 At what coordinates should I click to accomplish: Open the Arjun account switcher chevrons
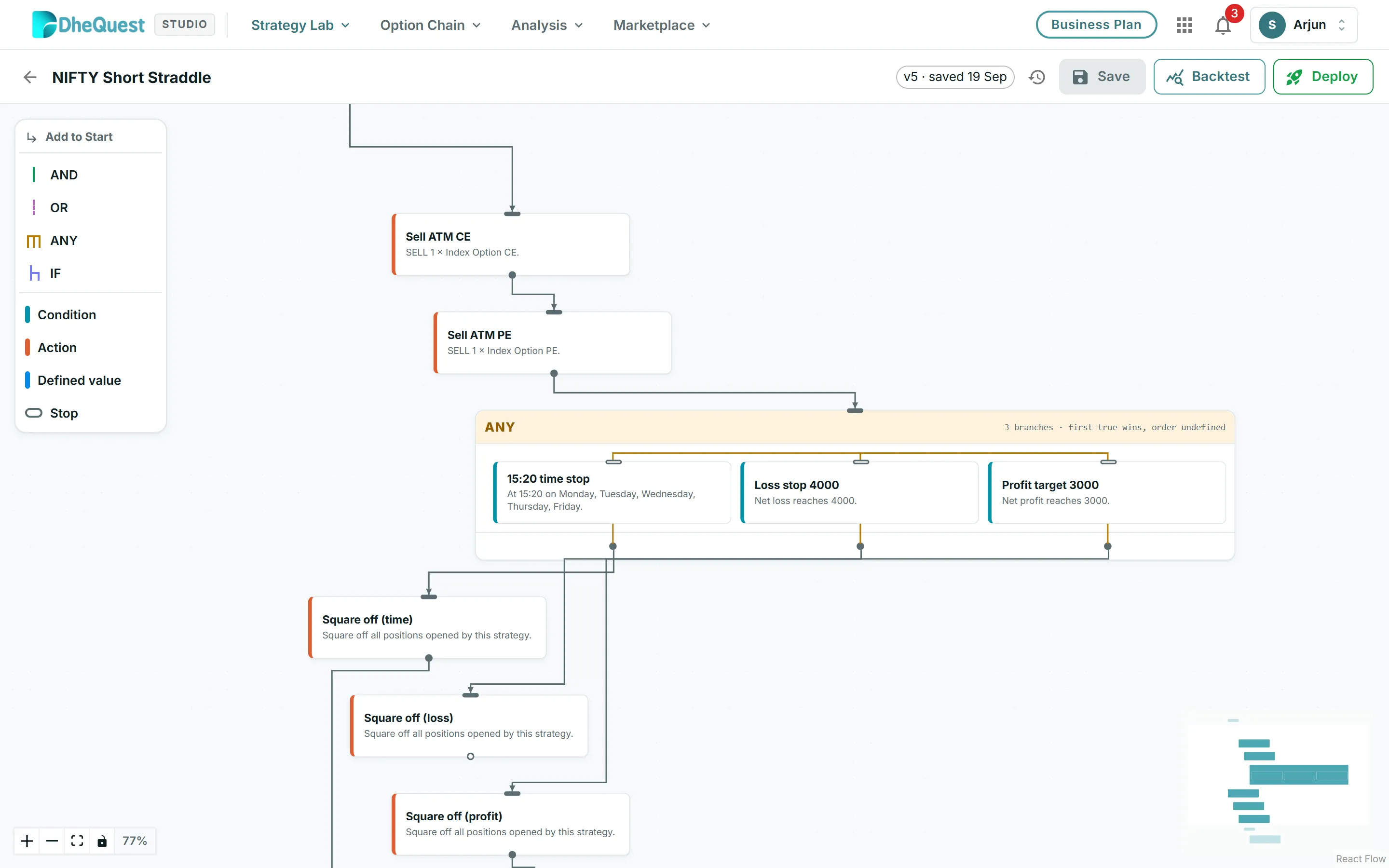pos(1342,25)
